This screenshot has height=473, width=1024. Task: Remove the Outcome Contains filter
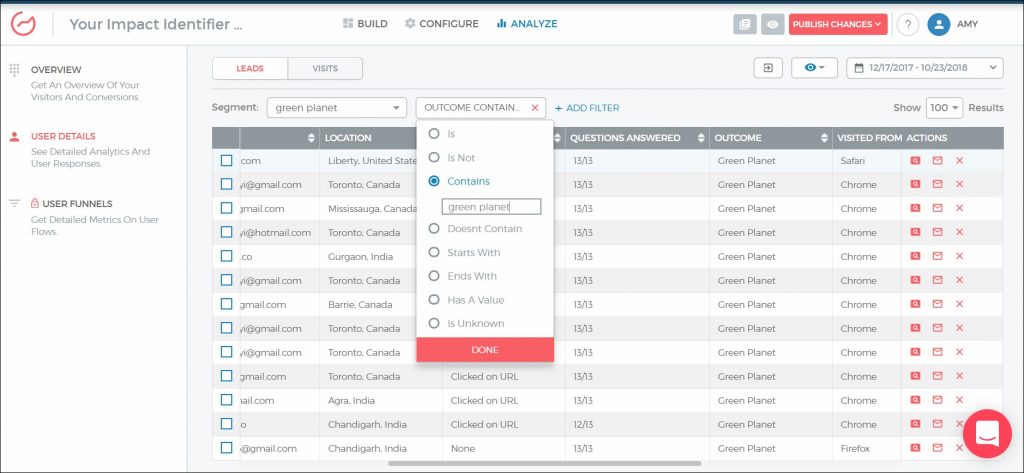(x=535, y=108)
